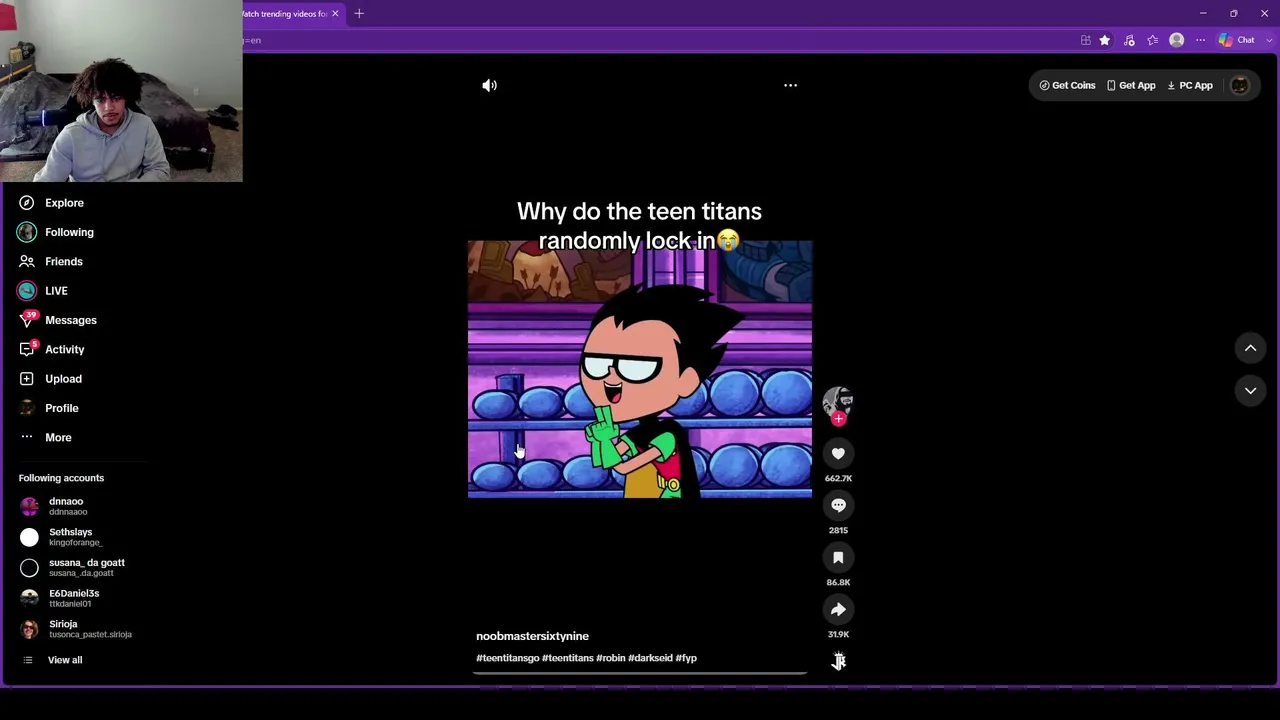
Task: Go to previous video with up chevron
Action: [x=1250, y=348]
